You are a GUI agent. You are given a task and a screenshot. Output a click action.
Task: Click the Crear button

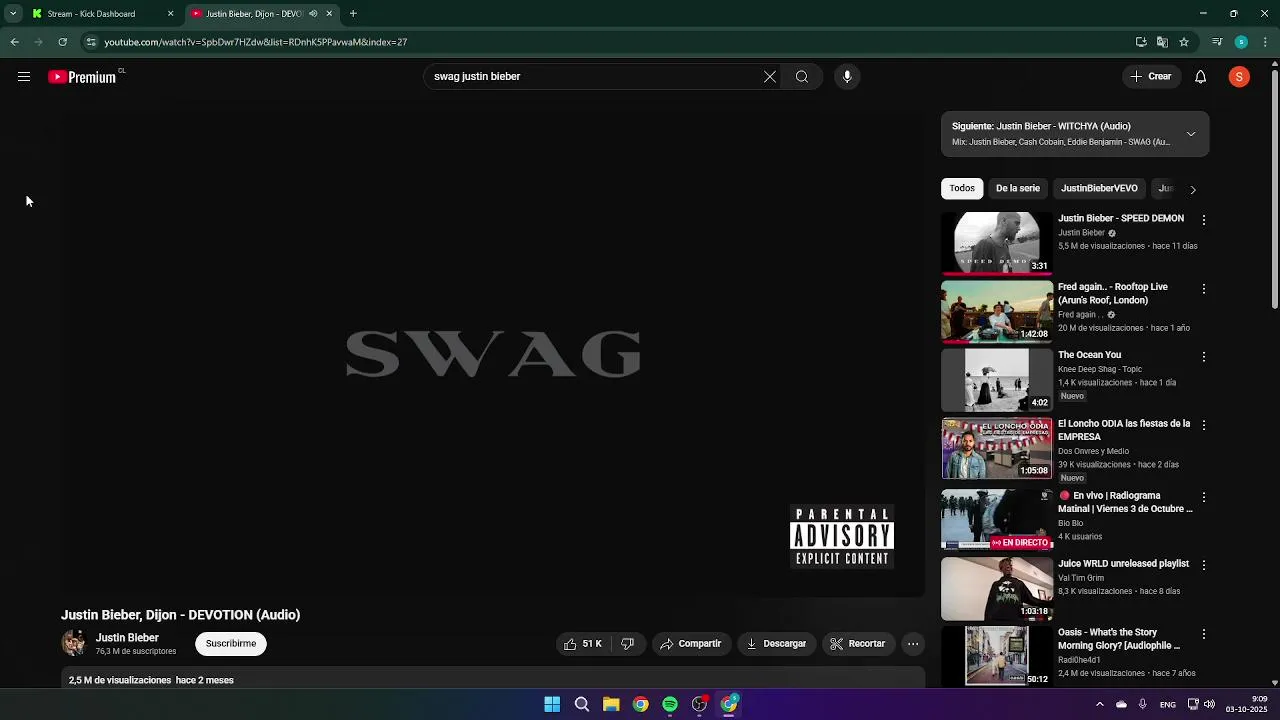[1151, 77]
